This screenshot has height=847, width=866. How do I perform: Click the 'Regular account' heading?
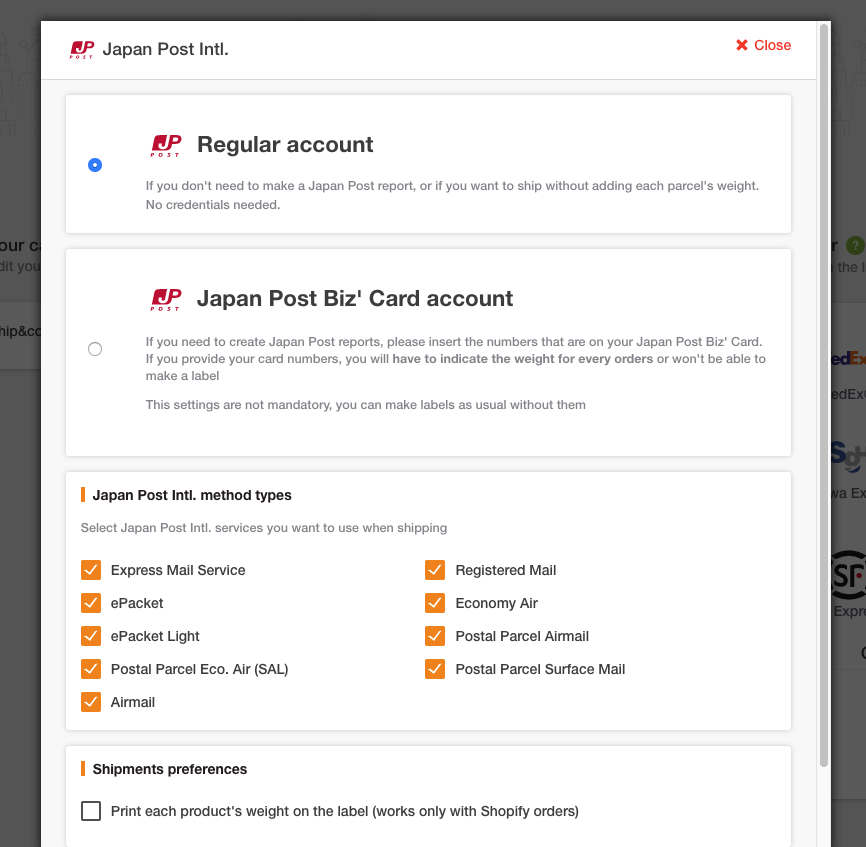coord(285,145)
